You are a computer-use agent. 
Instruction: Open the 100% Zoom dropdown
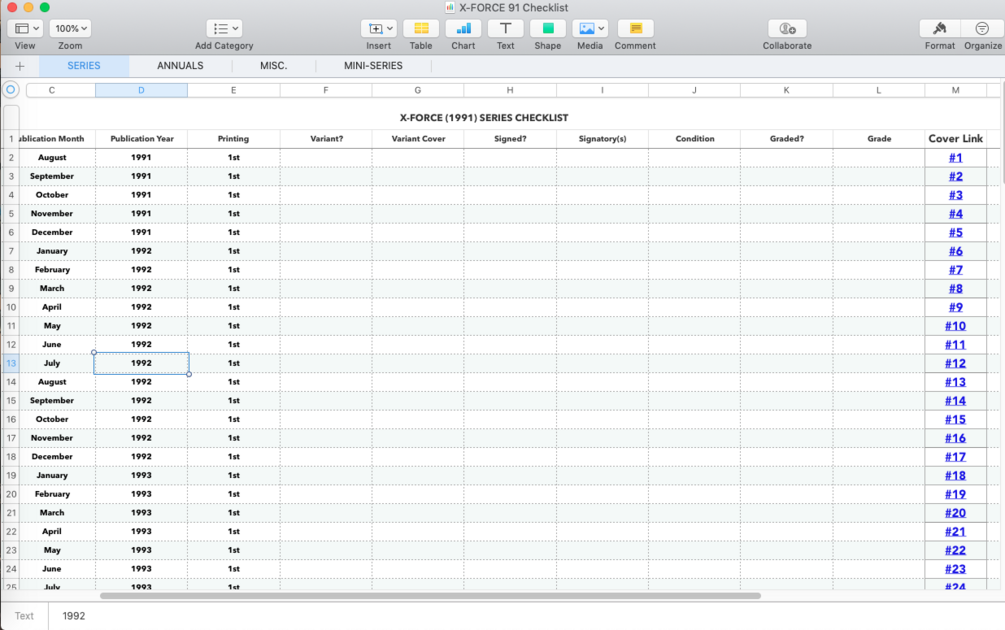point(71,29)
